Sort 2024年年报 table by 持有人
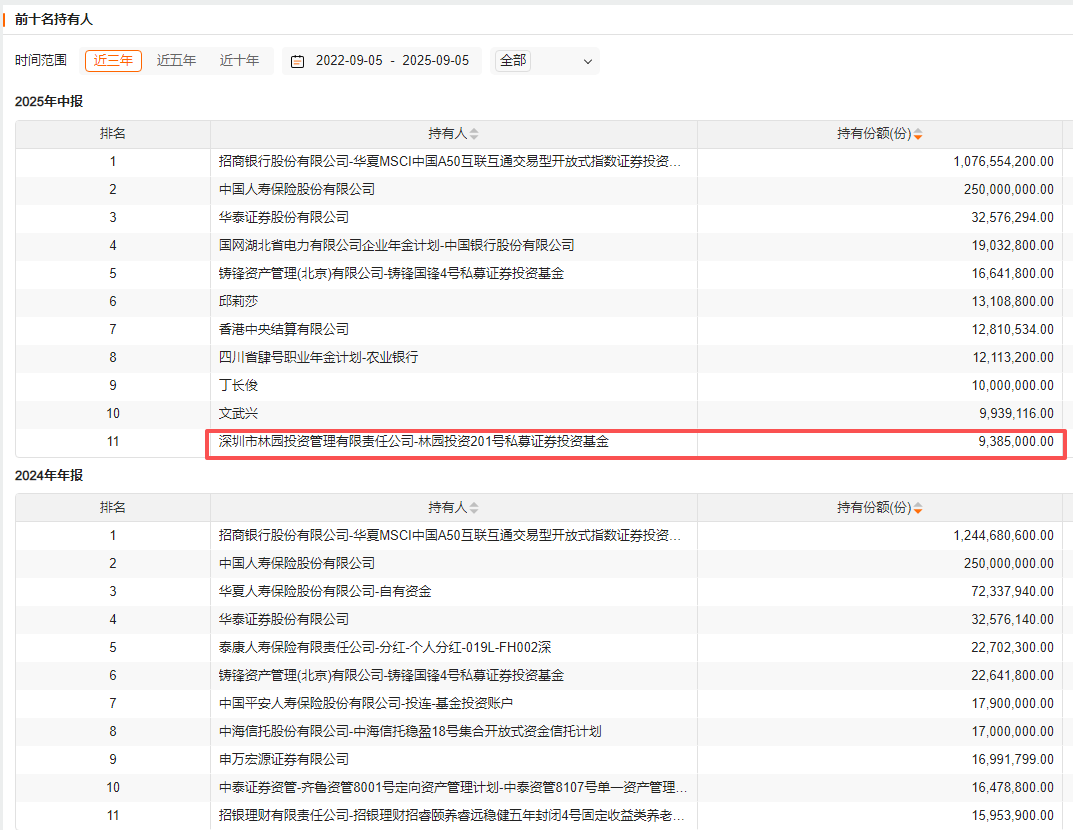The width and height of the screenshot is (1073, 830). click(474, 508)
